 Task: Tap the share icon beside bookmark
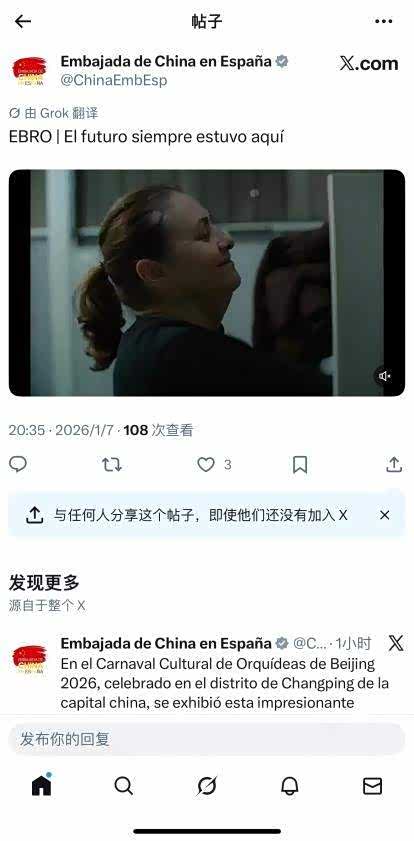(394, 464)
